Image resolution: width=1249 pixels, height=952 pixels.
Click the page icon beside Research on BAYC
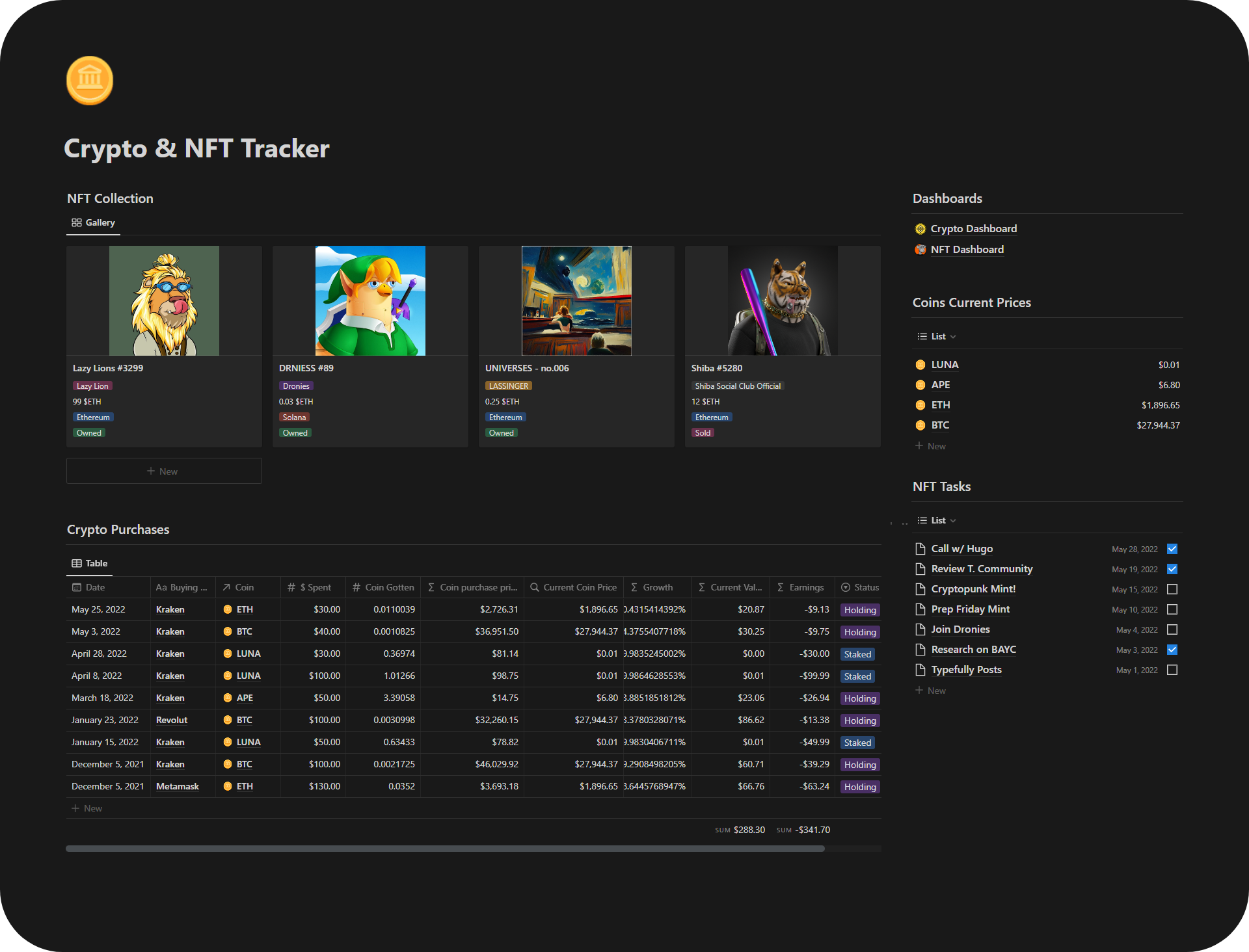(x=919, y=649)
